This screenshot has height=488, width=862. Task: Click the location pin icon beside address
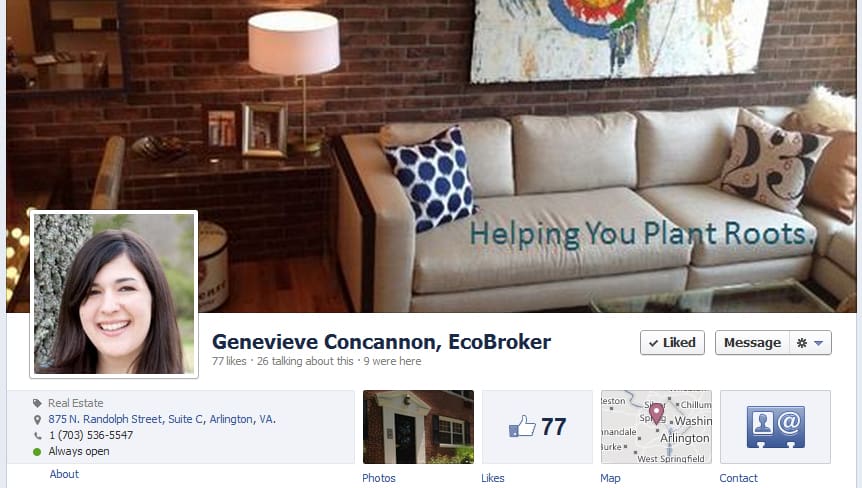pos(37,419)
